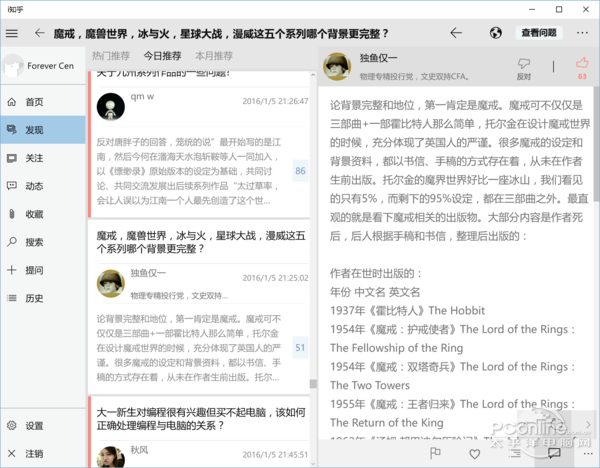This screenshot has height=468, width=600.
Task: Open 收藏 in the sidebar
Action: pos(43,214)
